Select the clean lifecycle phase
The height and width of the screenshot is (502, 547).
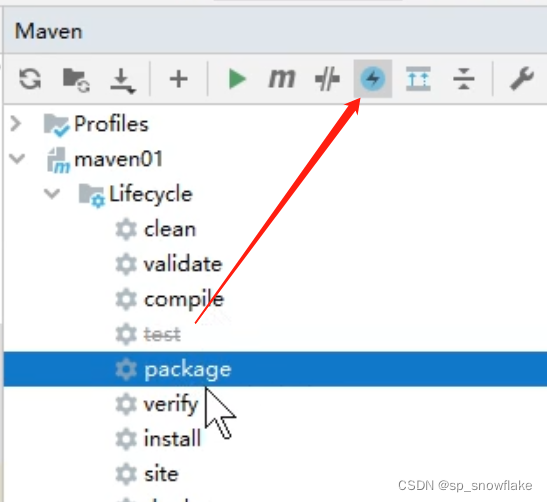170,230
